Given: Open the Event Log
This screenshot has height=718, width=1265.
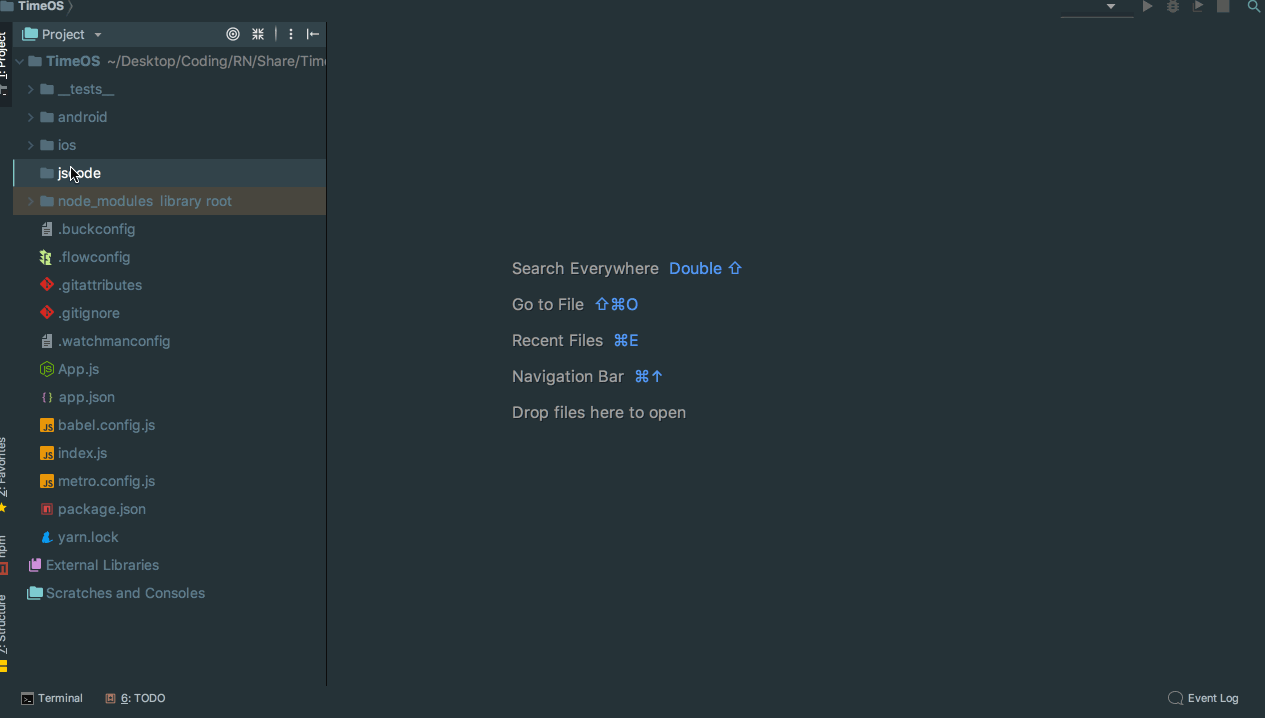Looking at the screenshot, I should [x=1203, y=698].
